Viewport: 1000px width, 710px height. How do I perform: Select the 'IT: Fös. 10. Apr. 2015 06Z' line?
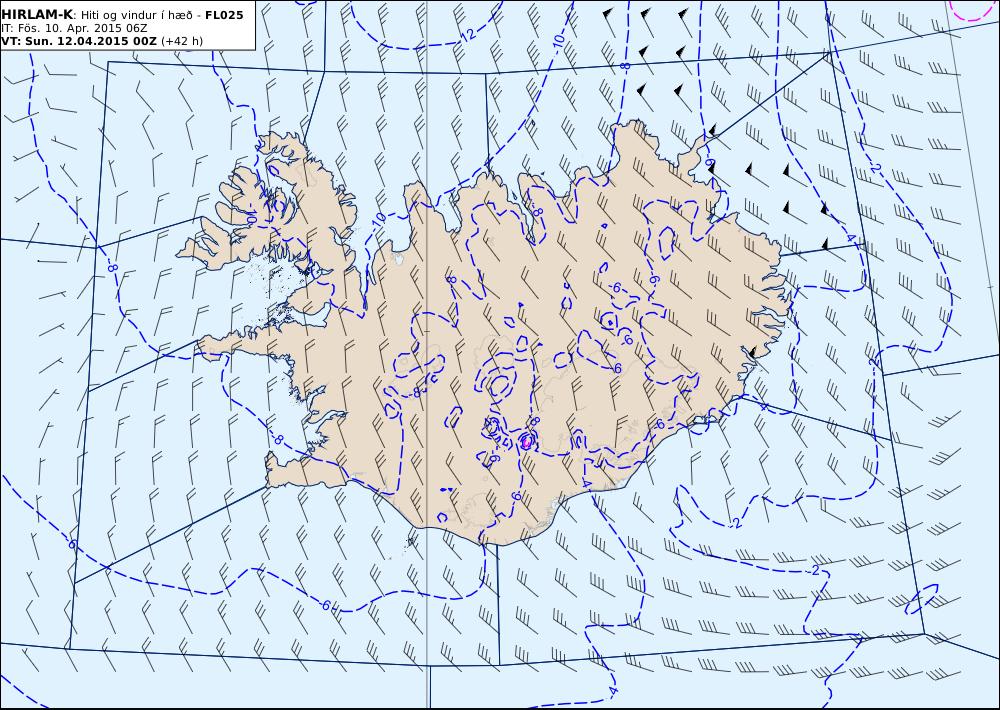[x=74, y=28]
